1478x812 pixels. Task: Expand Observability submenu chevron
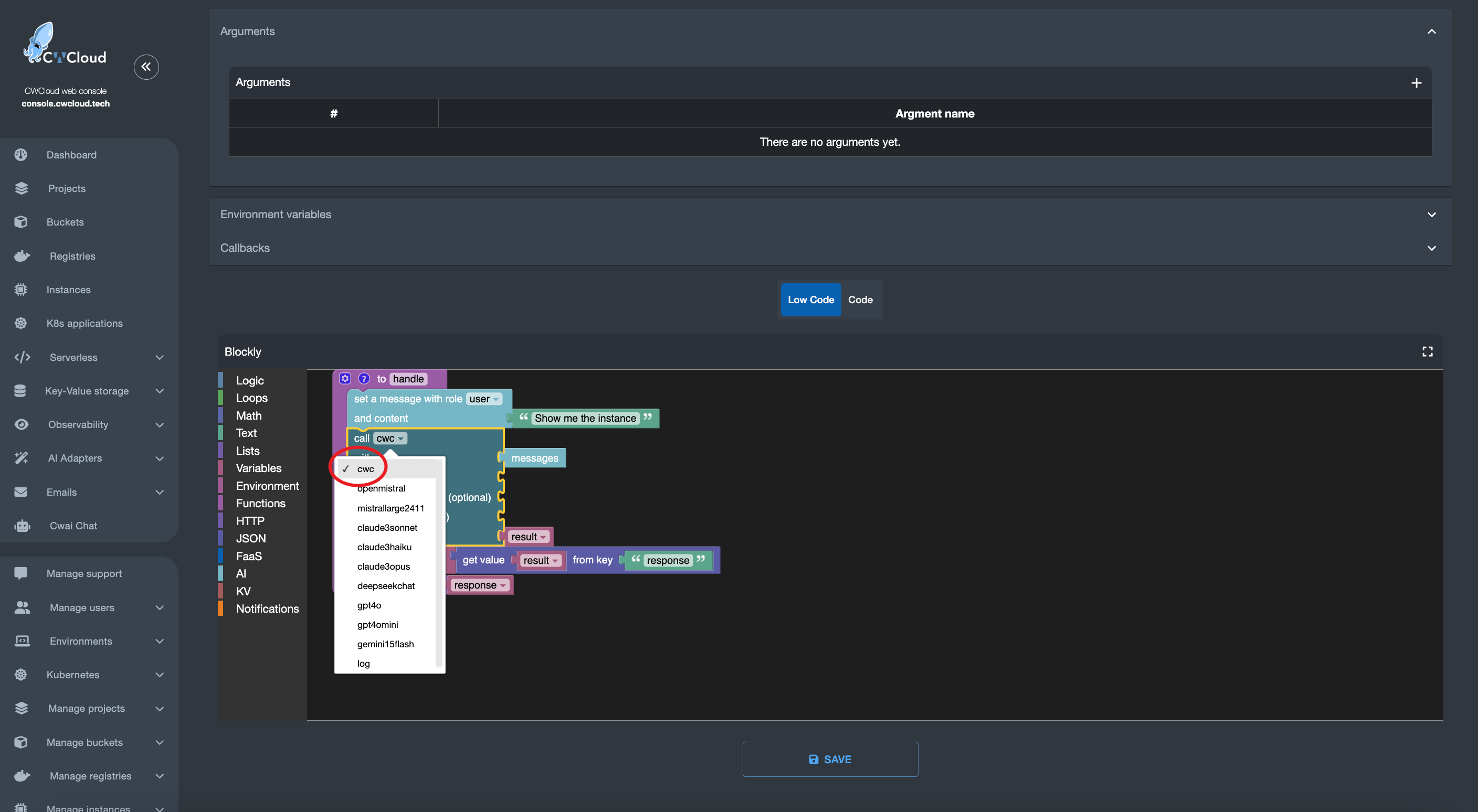pyautogui.click(x=160, y=424)
